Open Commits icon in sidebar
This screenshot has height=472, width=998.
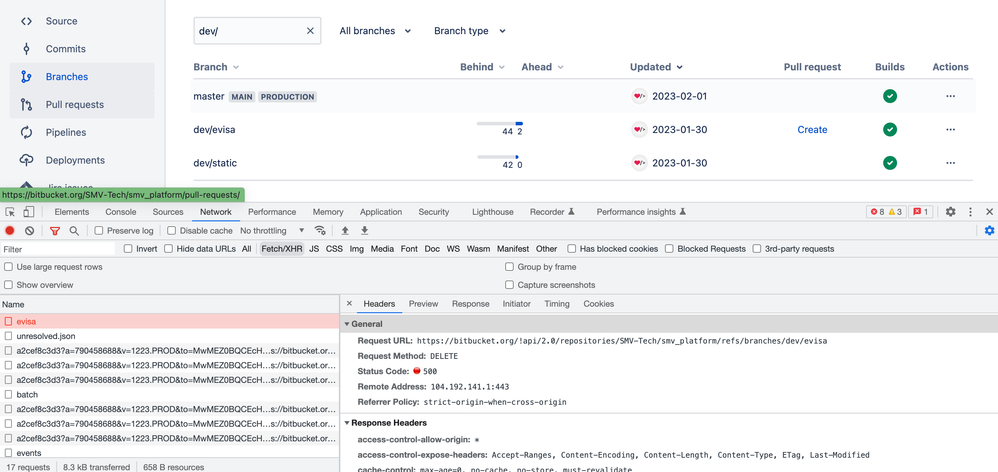26,49
